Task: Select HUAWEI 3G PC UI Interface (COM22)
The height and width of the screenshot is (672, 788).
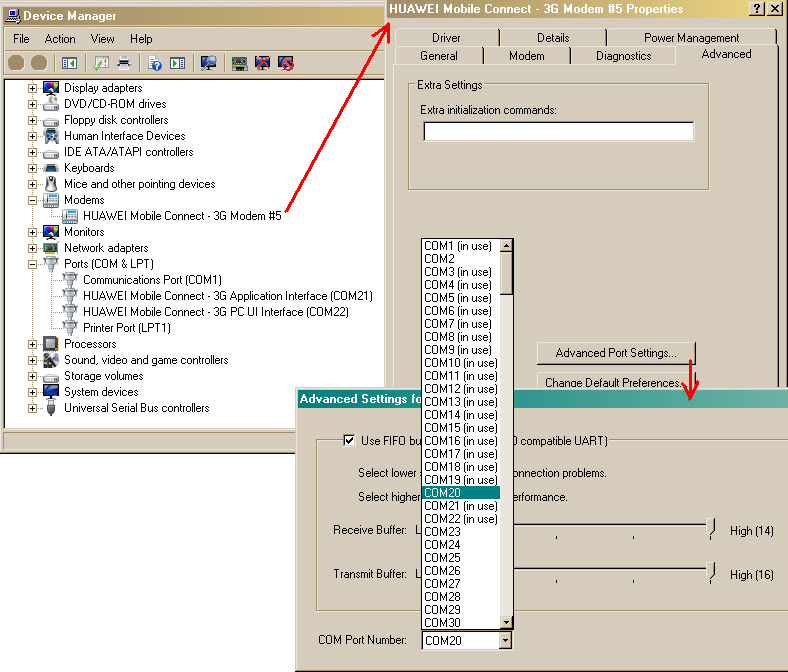Action: pyautogui.click(x=216, y=312)
